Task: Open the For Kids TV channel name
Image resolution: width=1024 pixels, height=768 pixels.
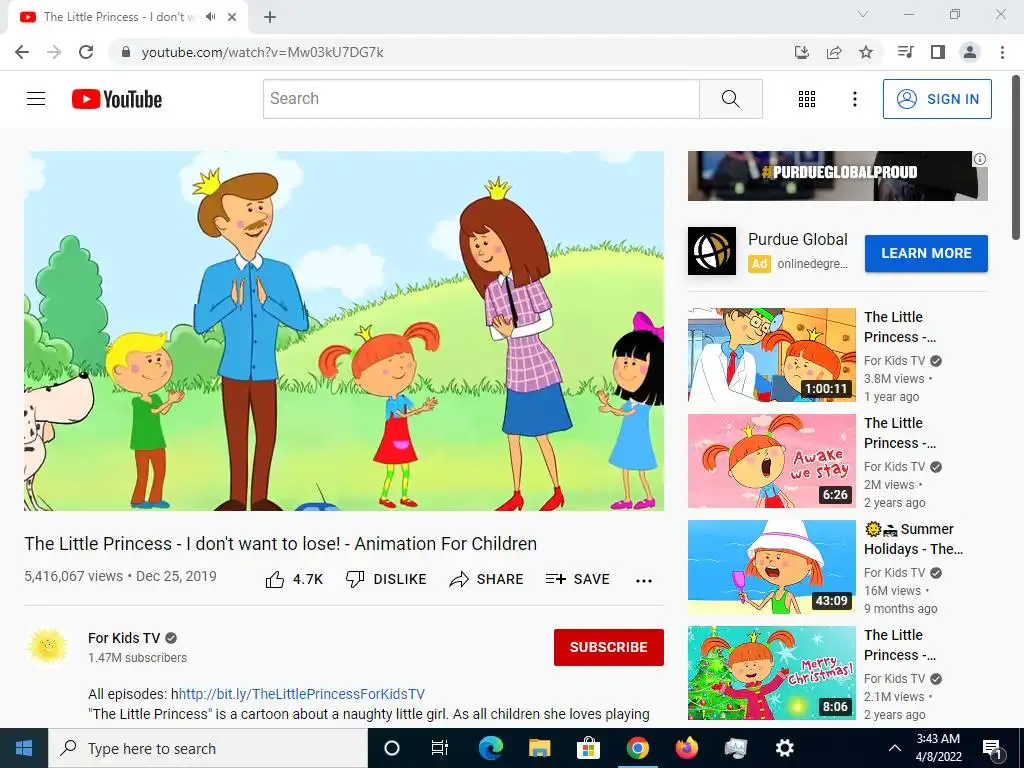Action: (x=124, y=638)
